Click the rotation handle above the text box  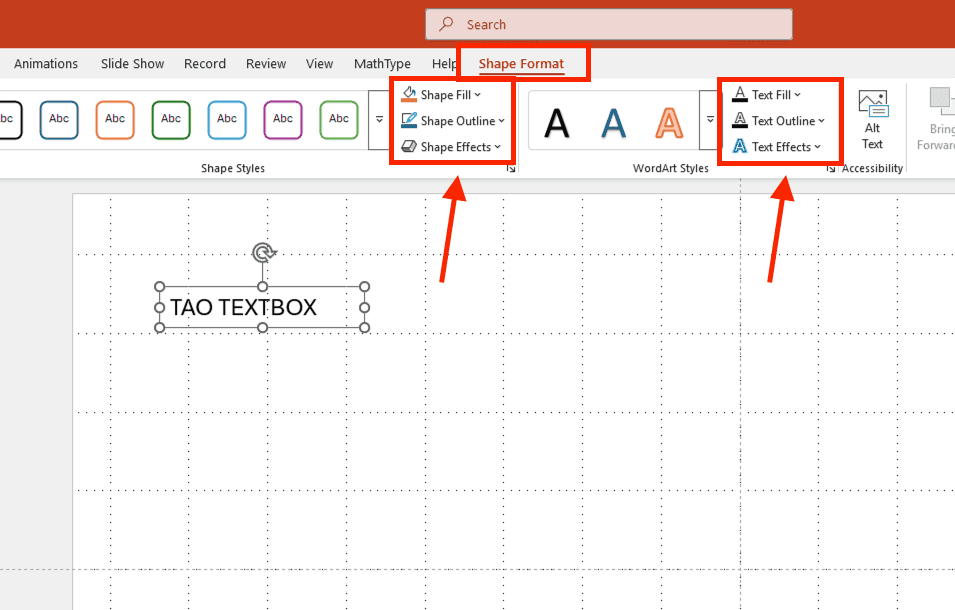tap(264, 252)
